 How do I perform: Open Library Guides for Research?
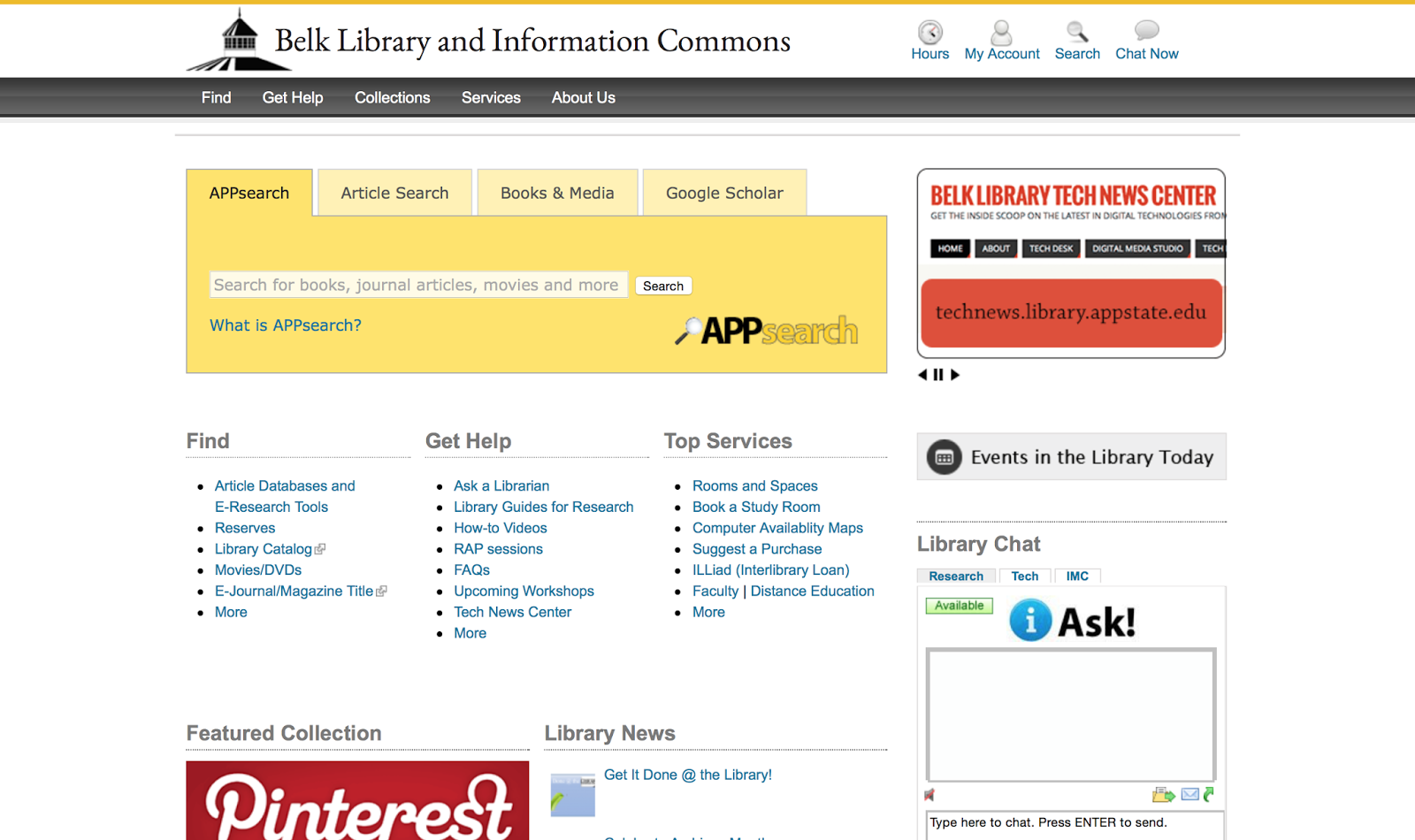click(x=544, y=507)
